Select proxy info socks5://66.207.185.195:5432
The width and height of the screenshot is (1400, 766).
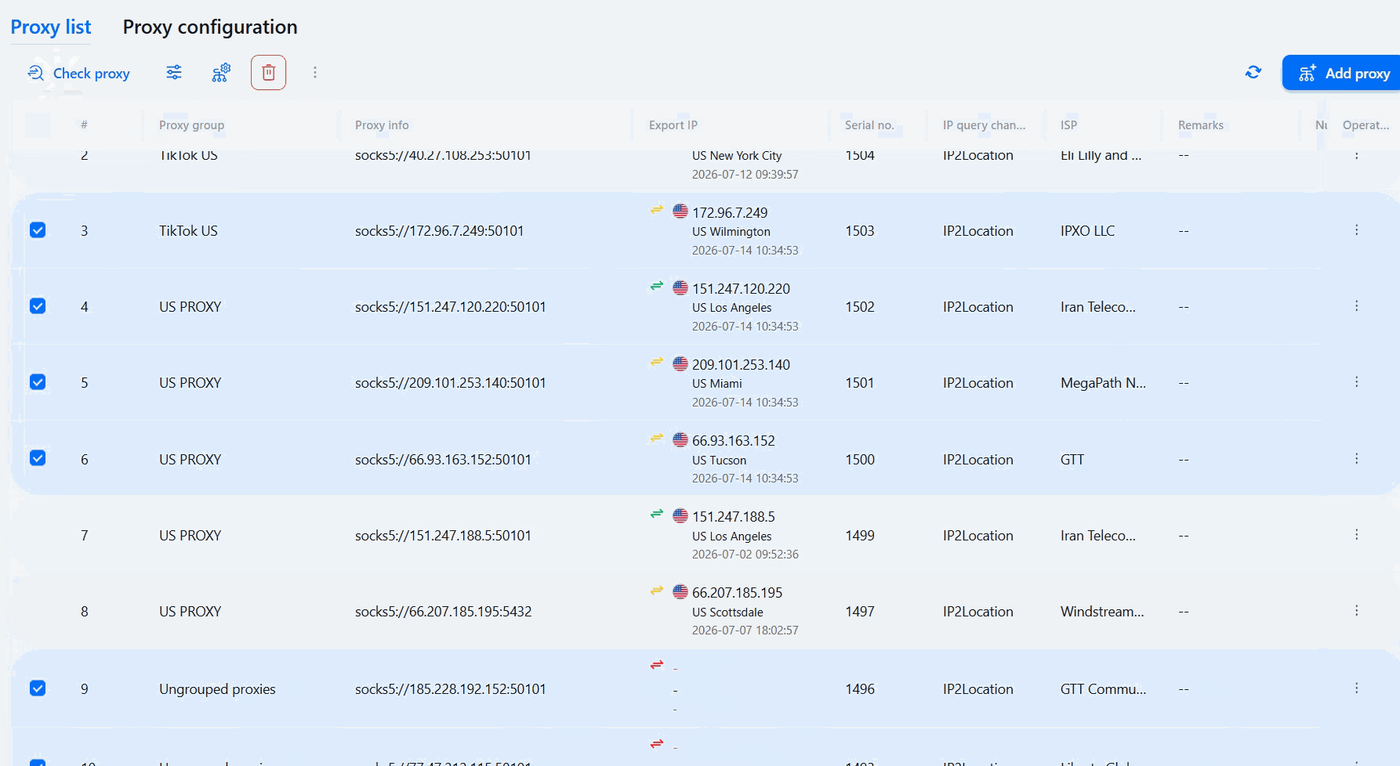[443, 611]
